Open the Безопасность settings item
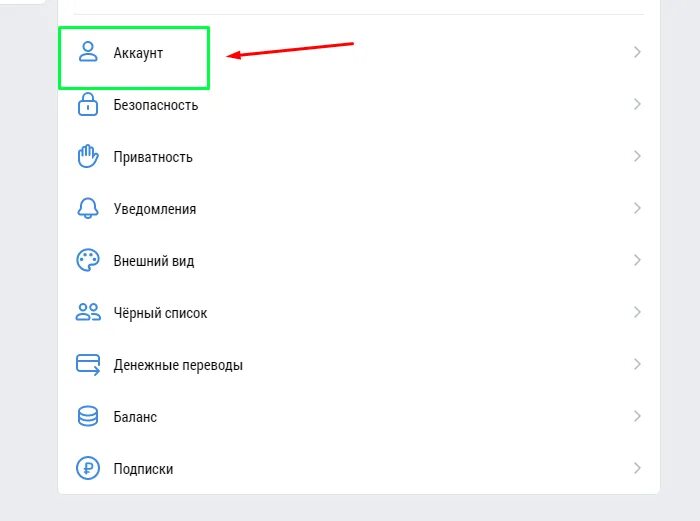Image resolution: width=700 pixels, height=521 pixels. (x=155, y=105)
